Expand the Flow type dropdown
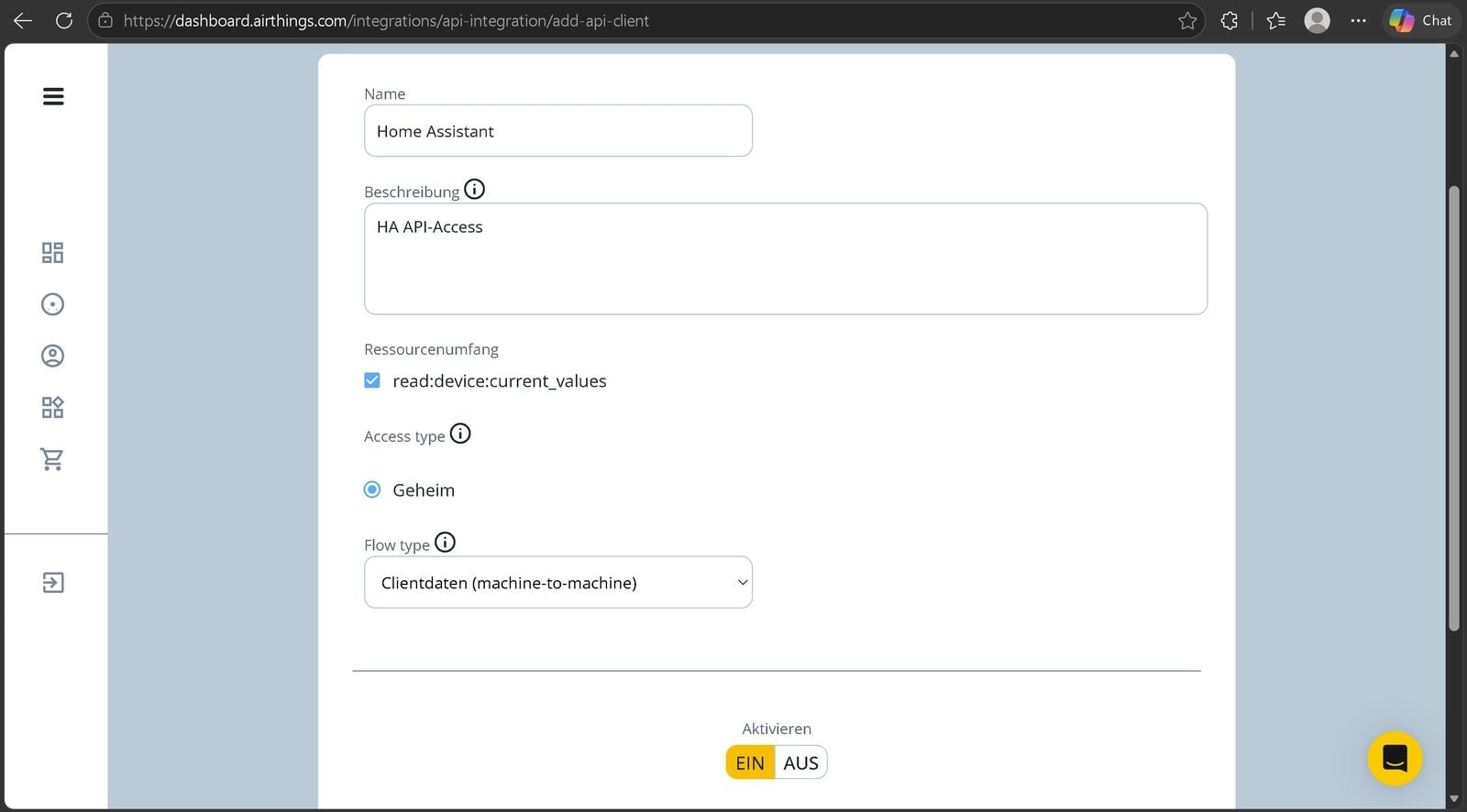Image resolution: width=1467 pixels, height=812 pixels. (x=558, y=582)
